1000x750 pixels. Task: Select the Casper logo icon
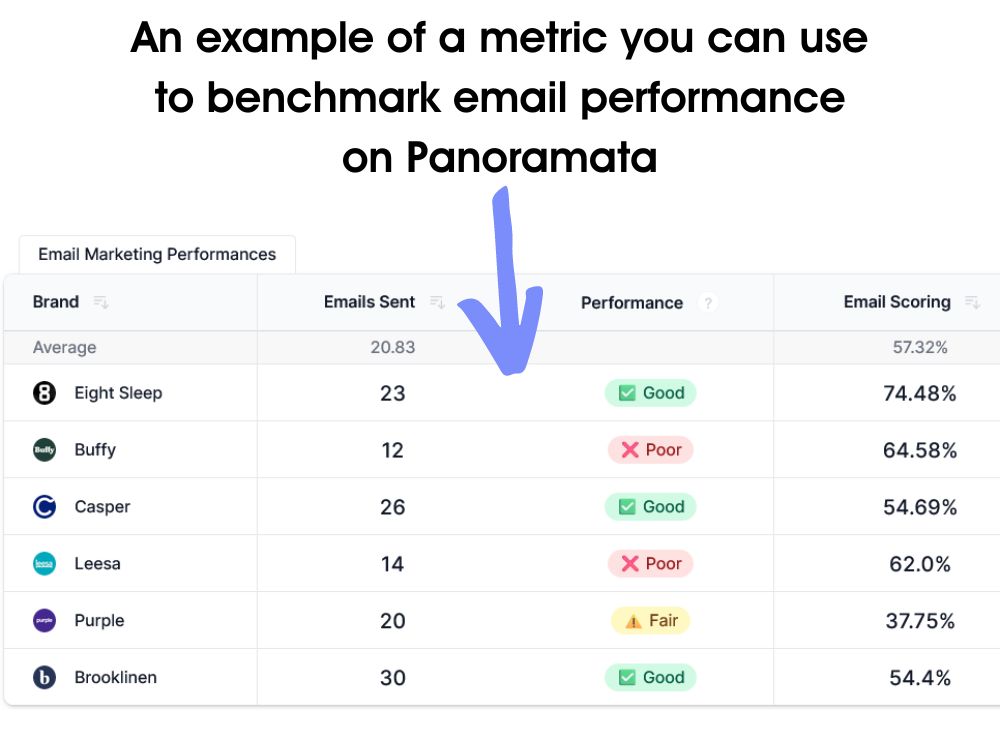(44, 506)
